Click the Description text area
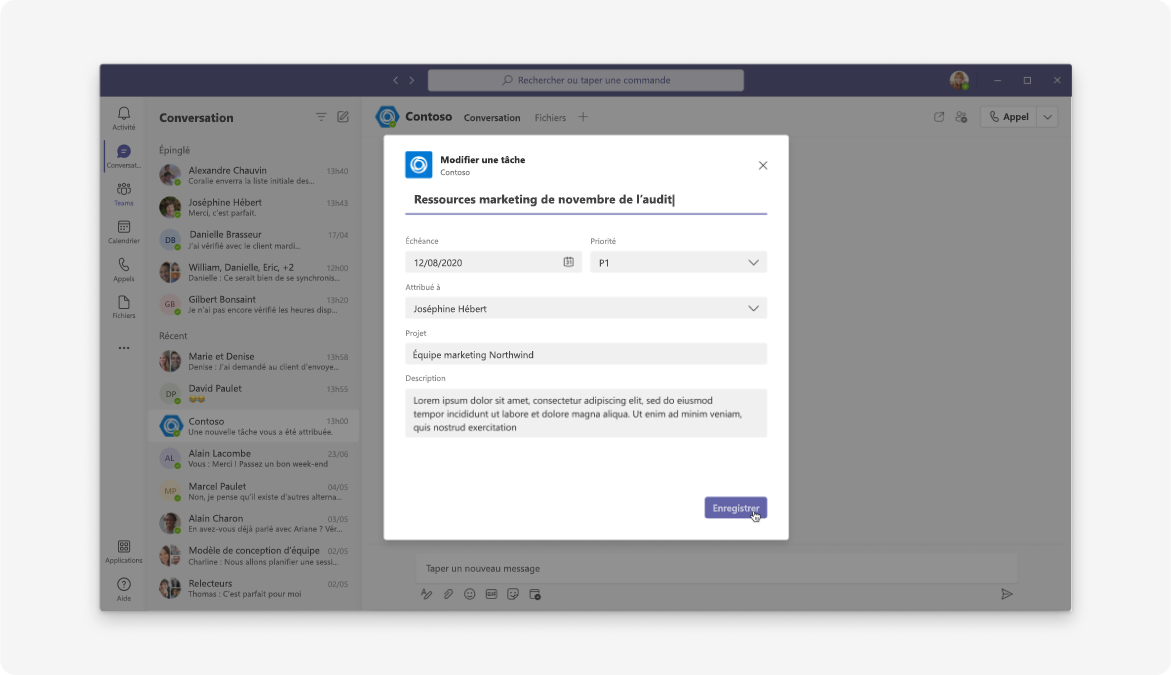Screen dimensions: 1171x675 pos(586,413)
